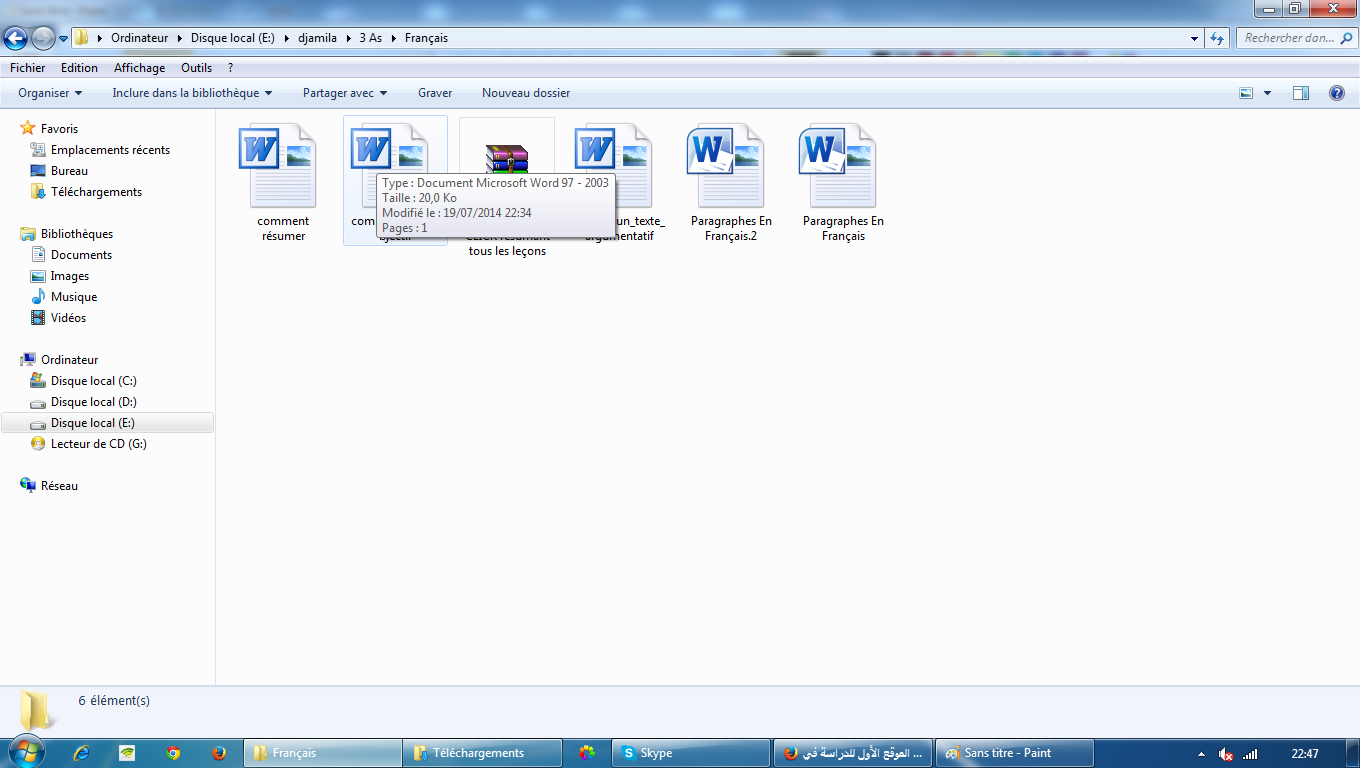This screenshot has width=1360, height=768.
Task: Switch to the Skype taskbar window
Action: [691, 753]
